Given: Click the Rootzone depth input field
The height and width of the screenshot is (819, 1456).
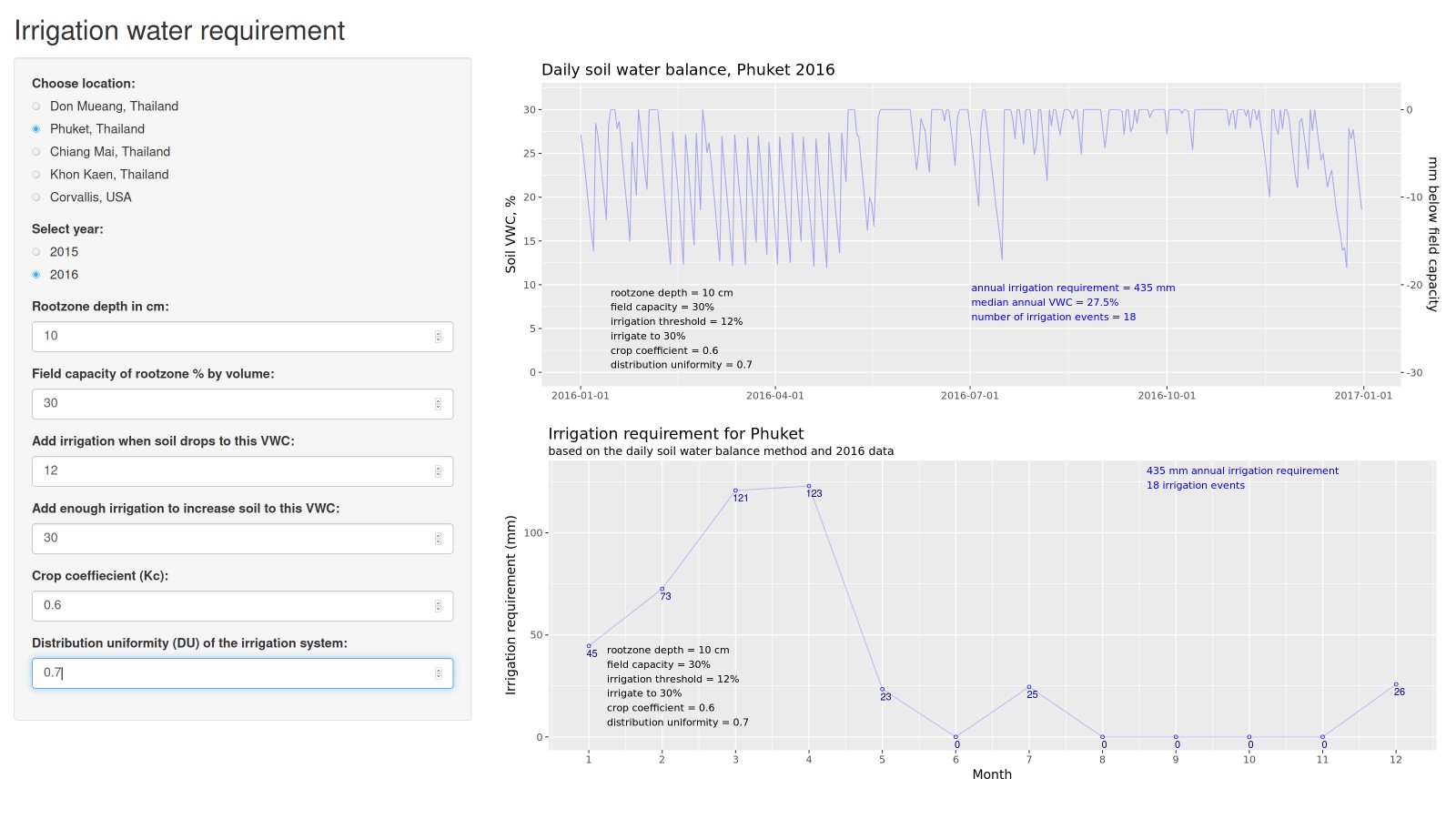Looking at the screenshot, I should pyautogui.click(x=232, y=337).
